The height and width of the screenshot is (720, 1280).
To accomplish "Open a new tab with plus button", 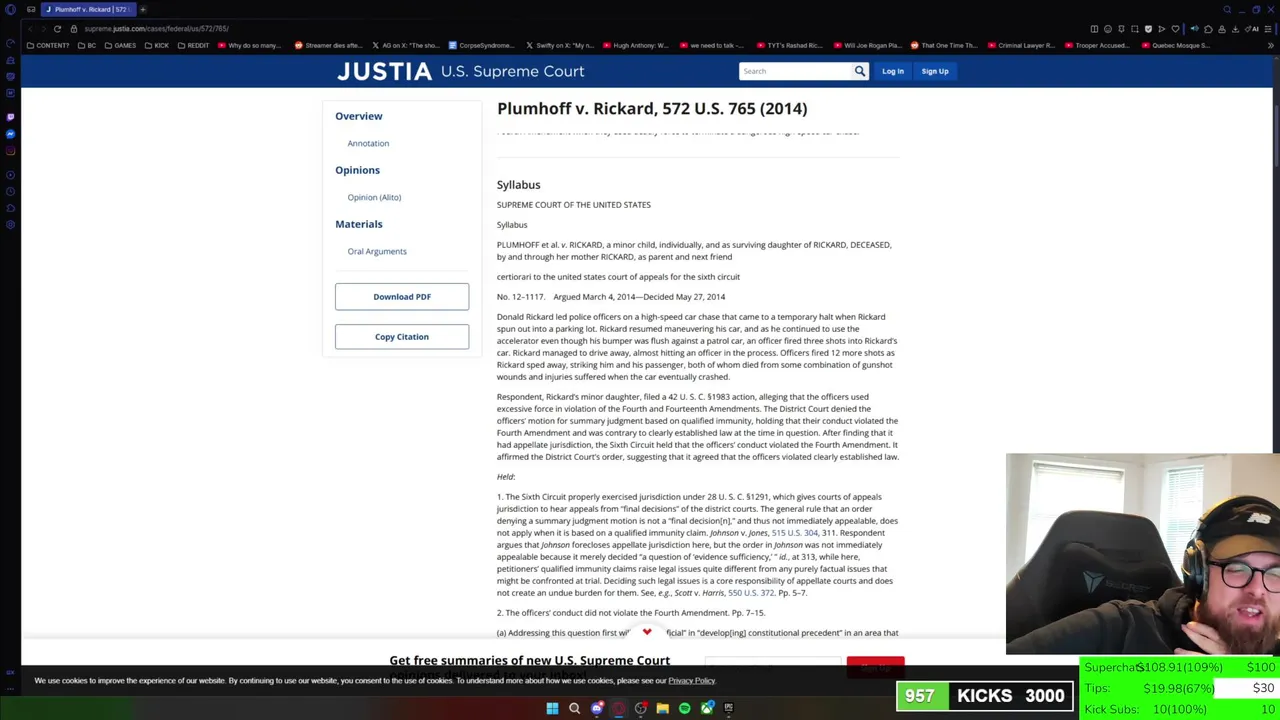I will pos(143,9).
